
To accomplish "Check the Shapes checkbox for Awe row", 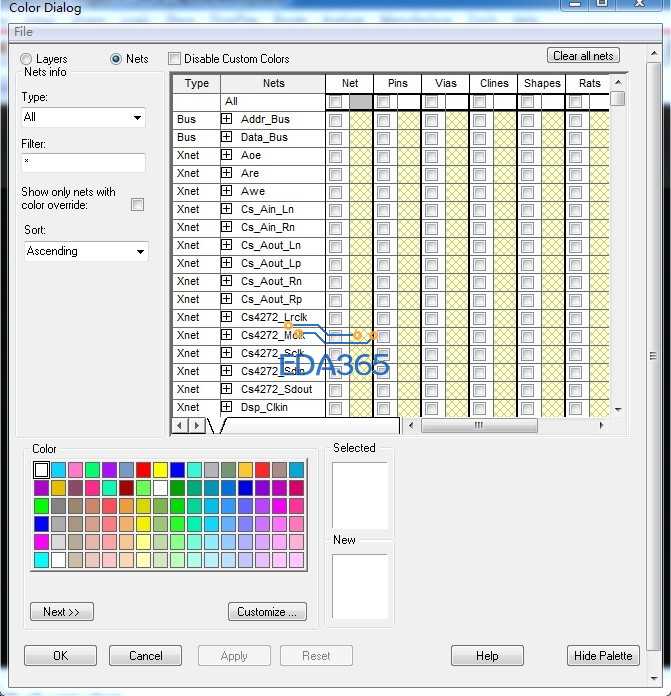I will (527, 192).
